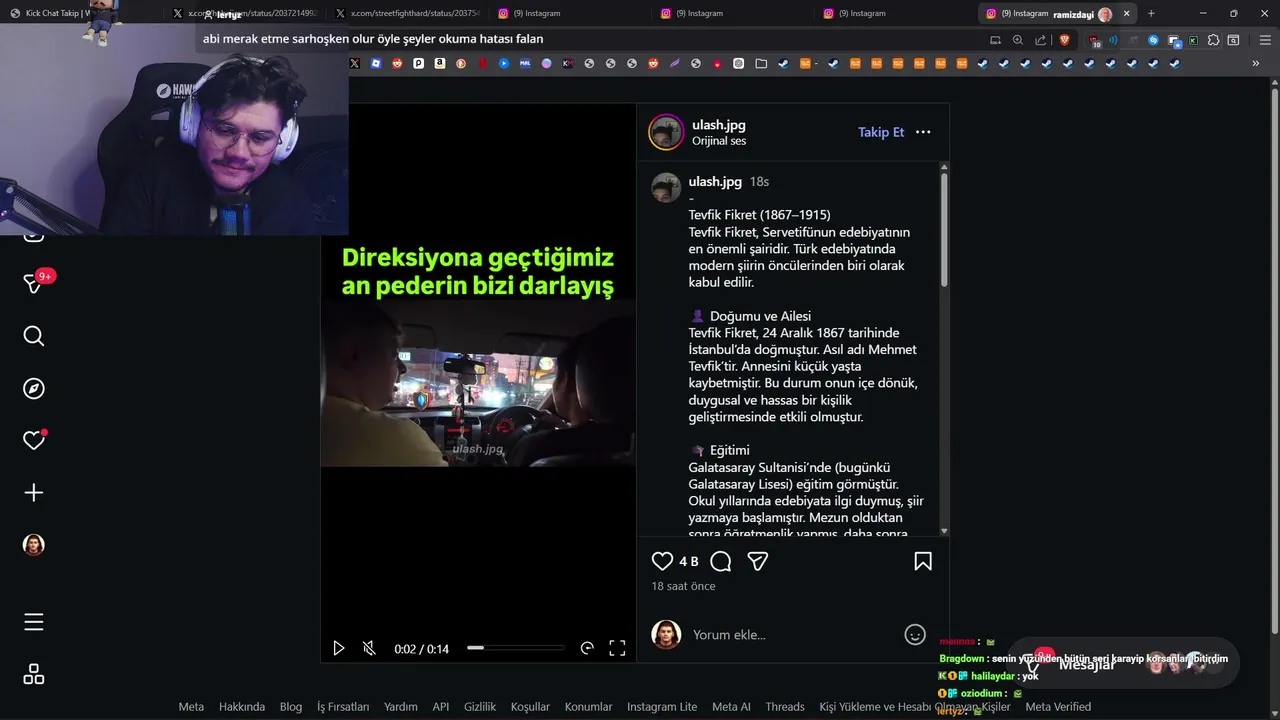This screenshot has width=1280, height=720.
Task: Open the browser main menu
Action: click(1266, 40)
